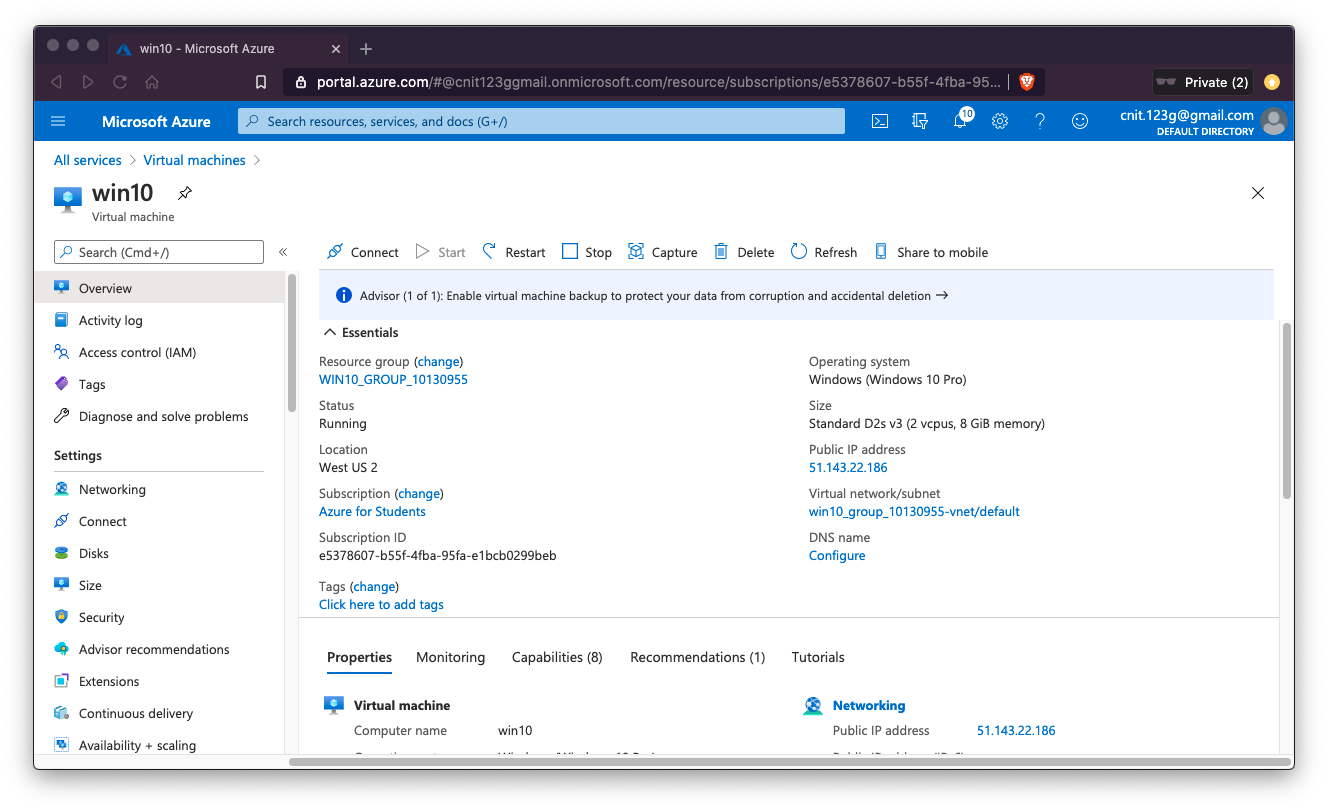Open the account avatar menu

1273,121
